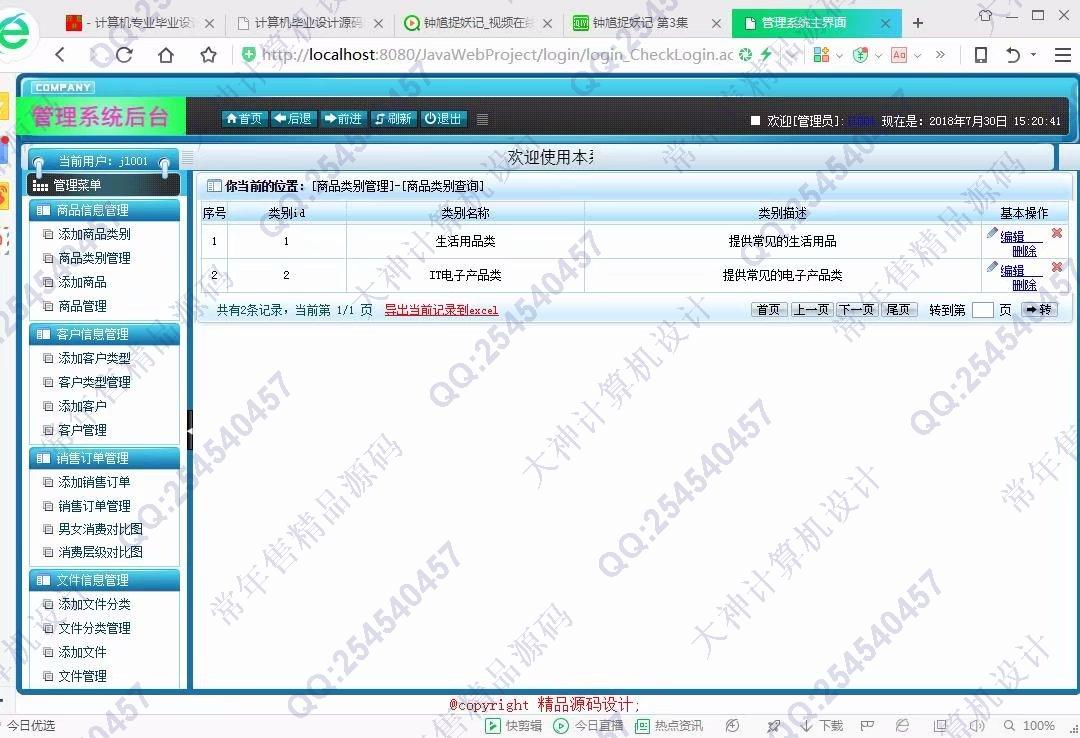
Task: Click 导出当前记录到excel link
Action: [441, 310]
